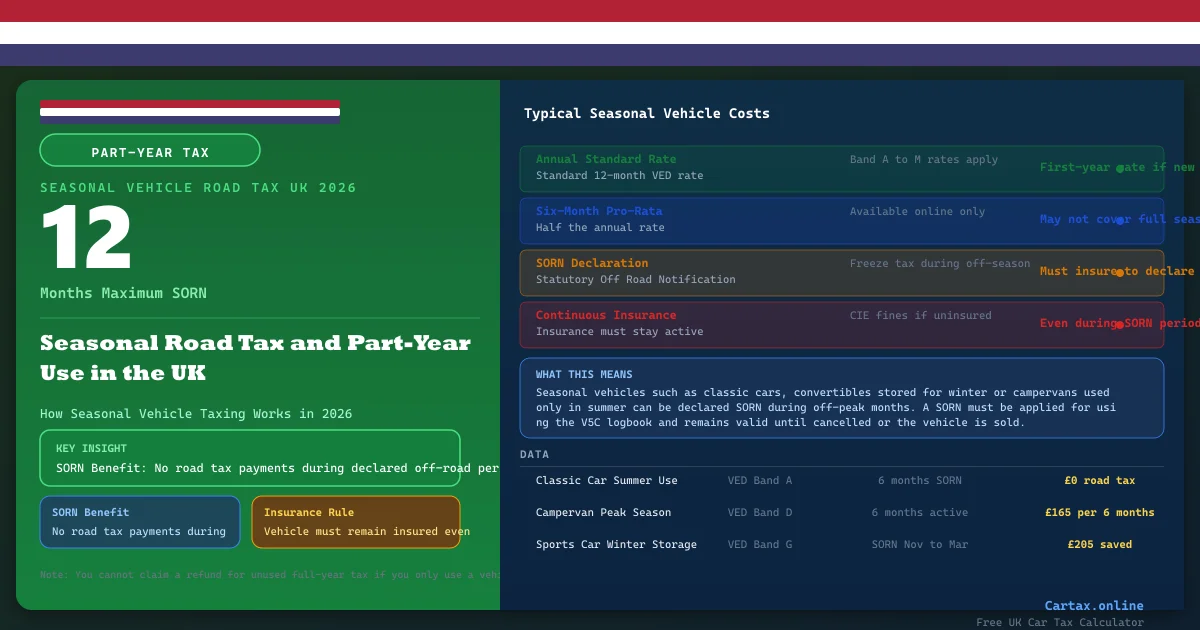Click the green dot beside First-year rate note
The image size is (1200, 630).
[x=1120, y=169]
